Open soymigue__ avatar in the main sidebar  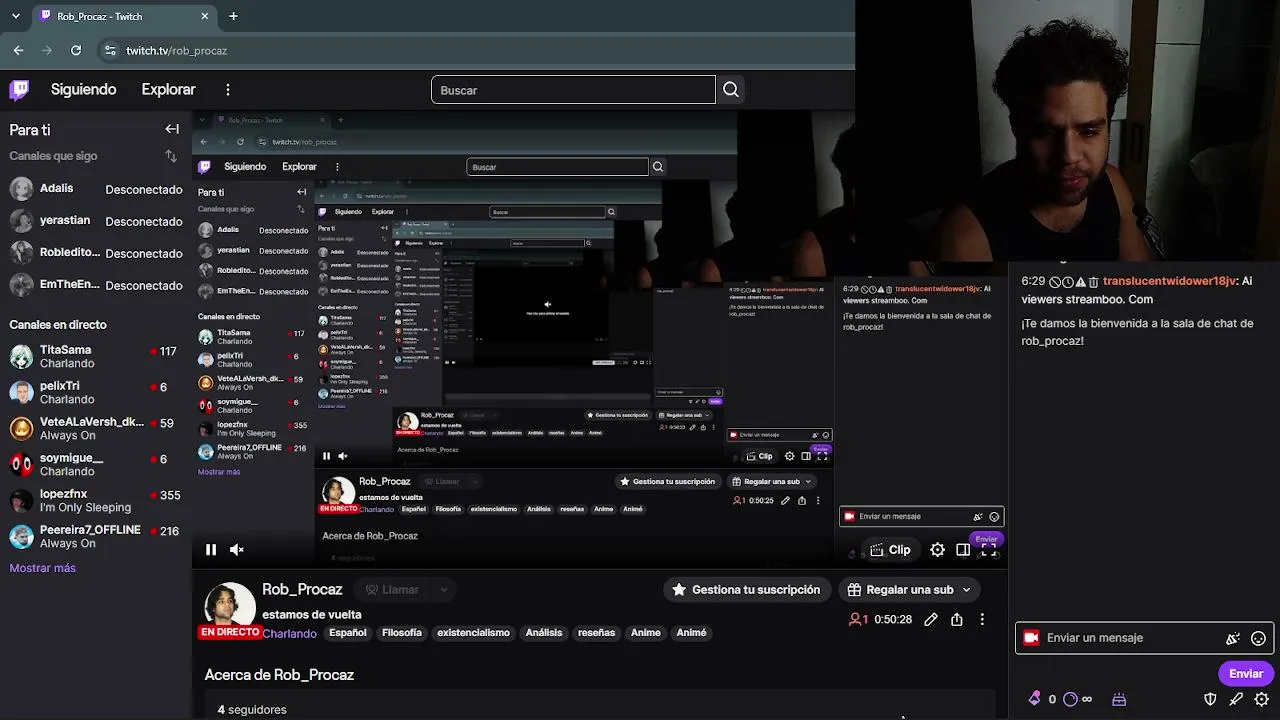21,465
